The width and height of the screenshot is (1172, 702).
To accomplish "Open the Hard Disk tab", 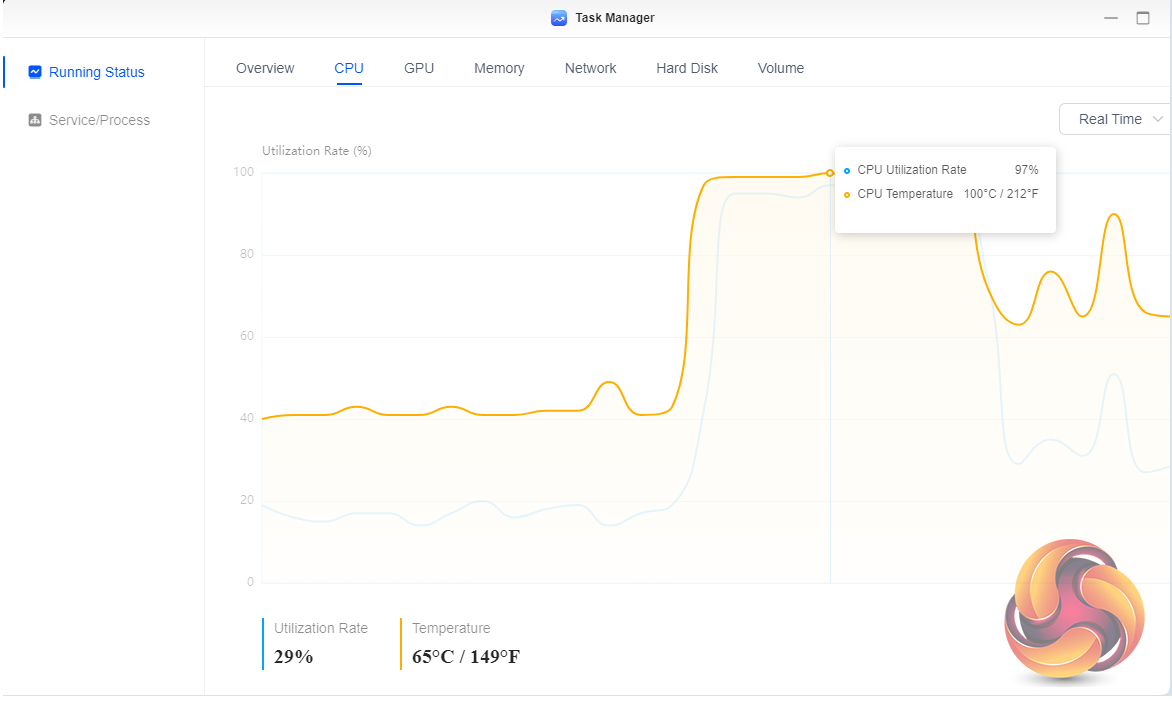I will [x=687, y=68].
